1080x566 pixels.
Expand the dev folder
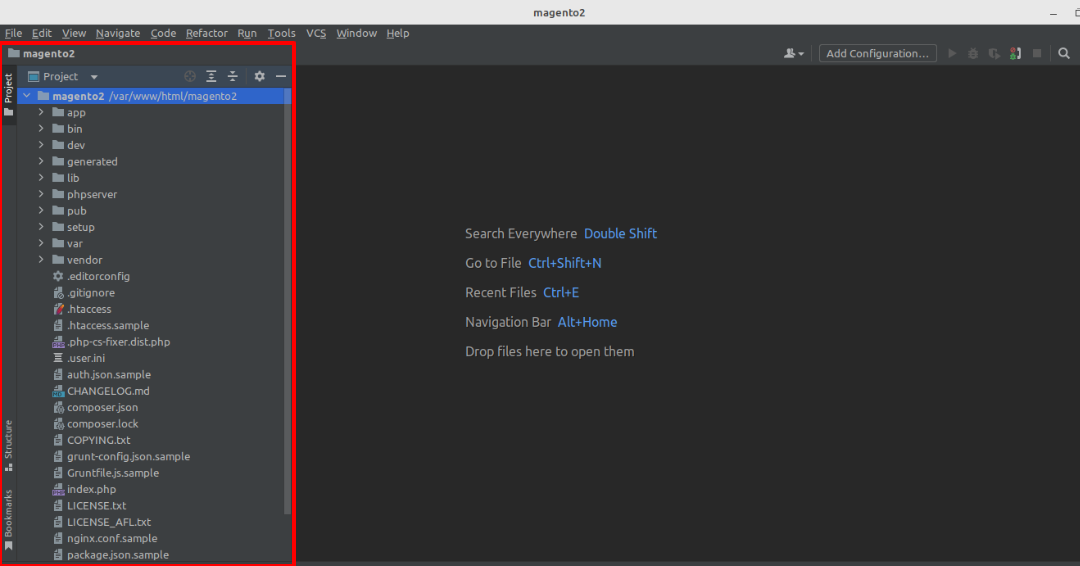point(41,145)
